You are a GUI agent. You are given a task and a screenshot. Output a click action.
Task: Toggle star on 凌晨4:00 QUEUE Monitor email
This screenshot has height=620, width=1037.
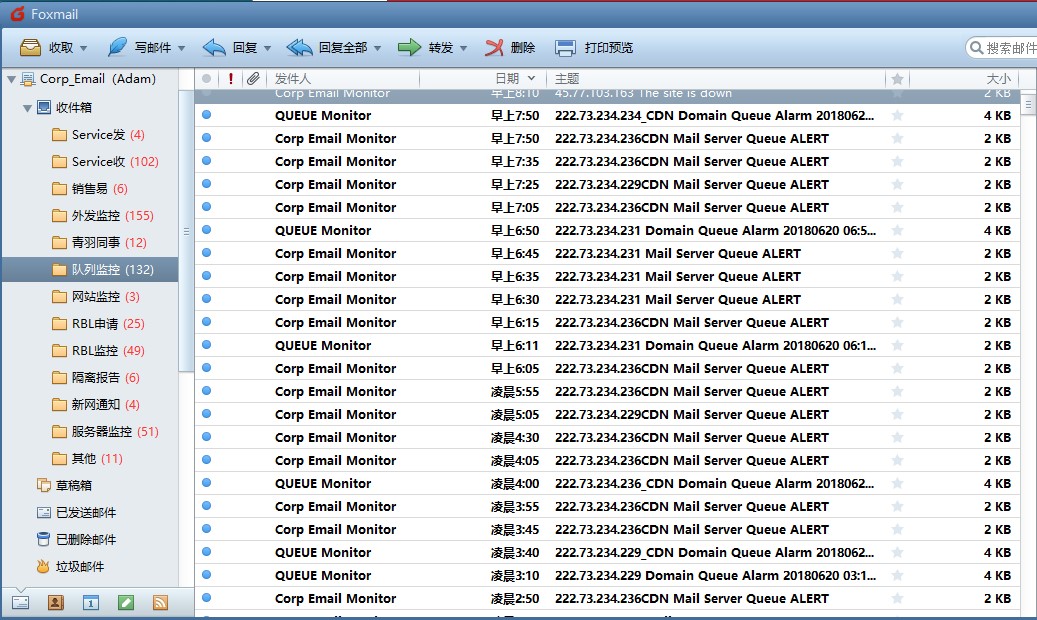(x=897, y=484)
